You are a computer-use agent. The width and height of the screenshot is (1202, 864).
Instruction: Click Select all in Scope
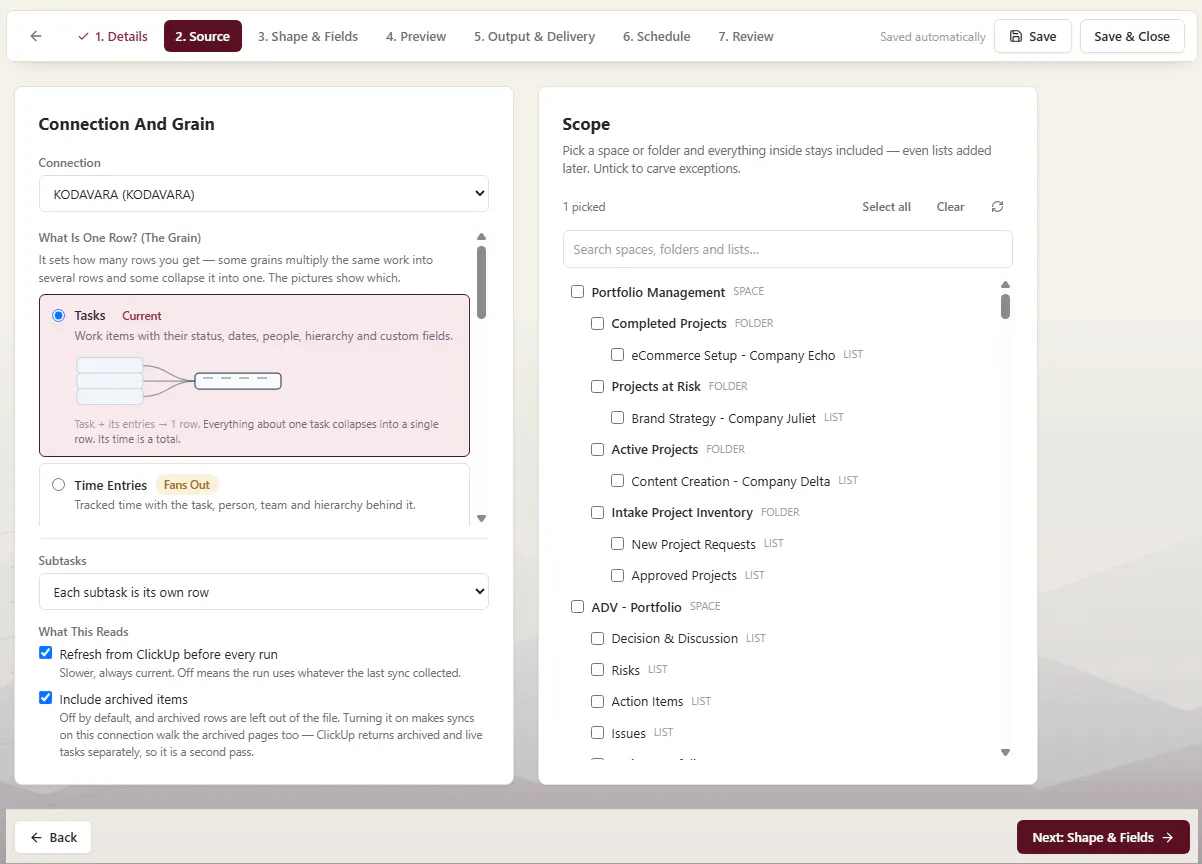point(886,207)
